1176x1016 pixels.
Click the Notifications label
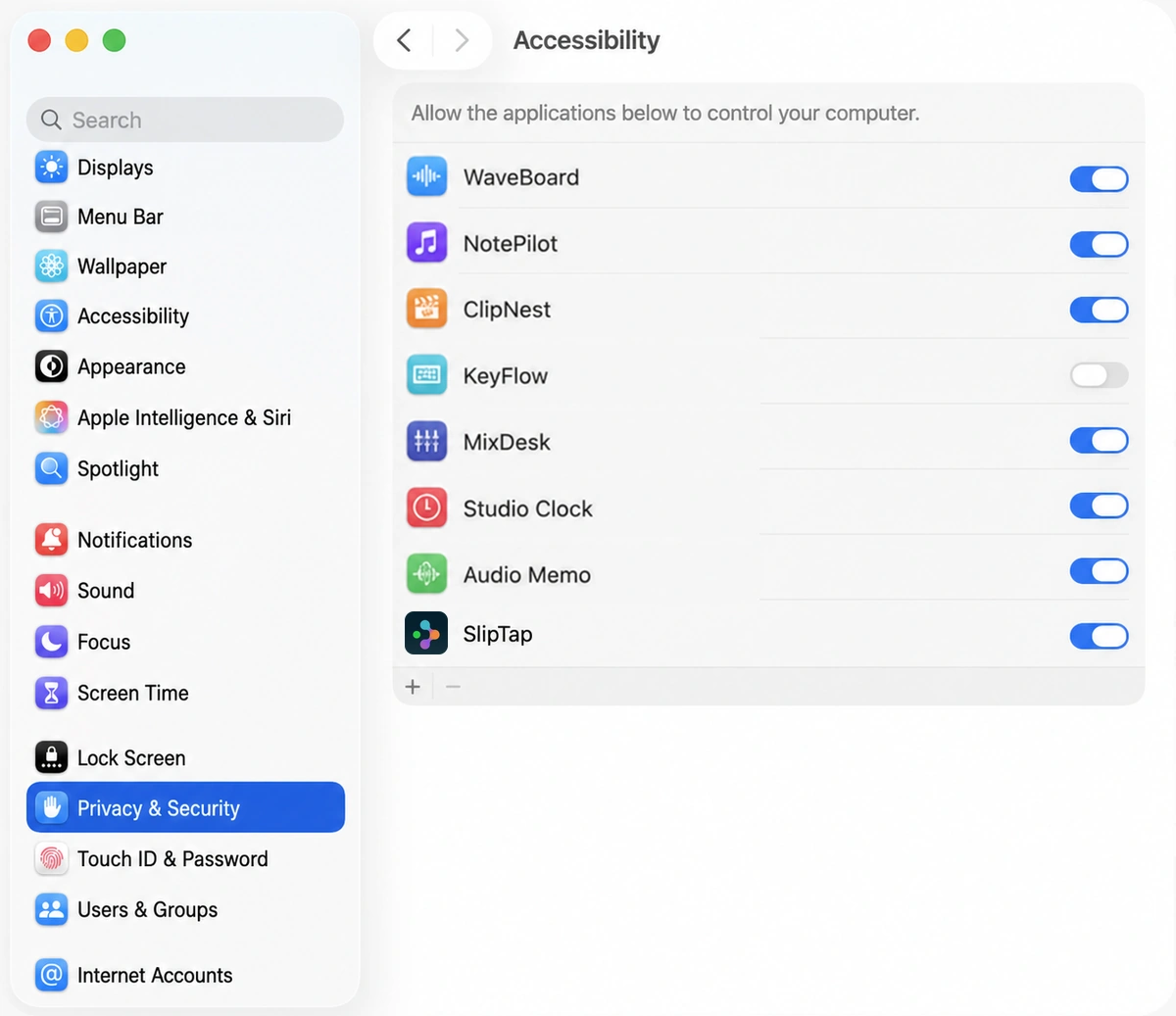click(135, 540)
